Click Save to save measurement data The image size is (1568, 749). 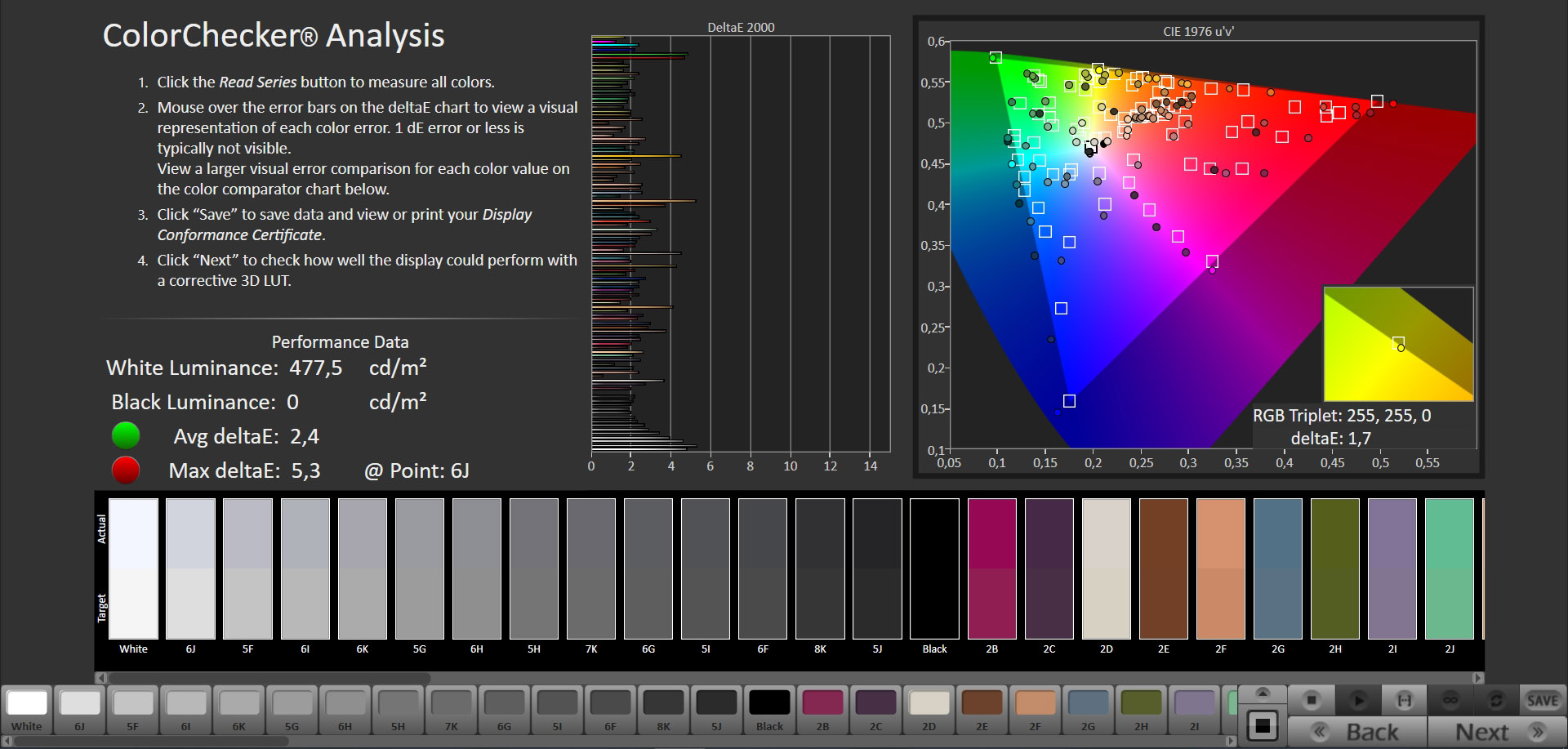pos(1542,700)
